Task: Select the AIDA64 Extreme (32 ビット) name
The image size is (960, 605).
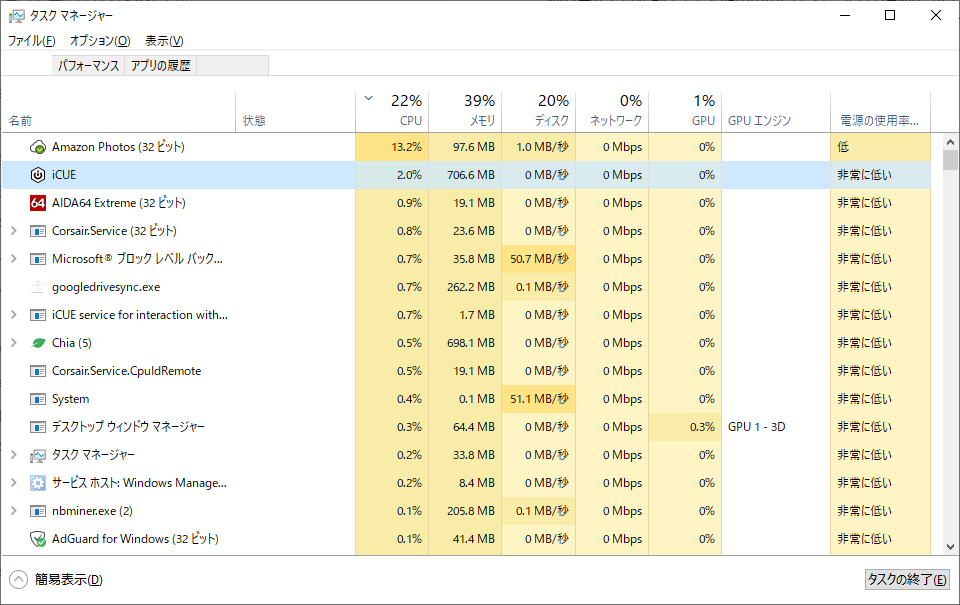Action: [119, 203]
